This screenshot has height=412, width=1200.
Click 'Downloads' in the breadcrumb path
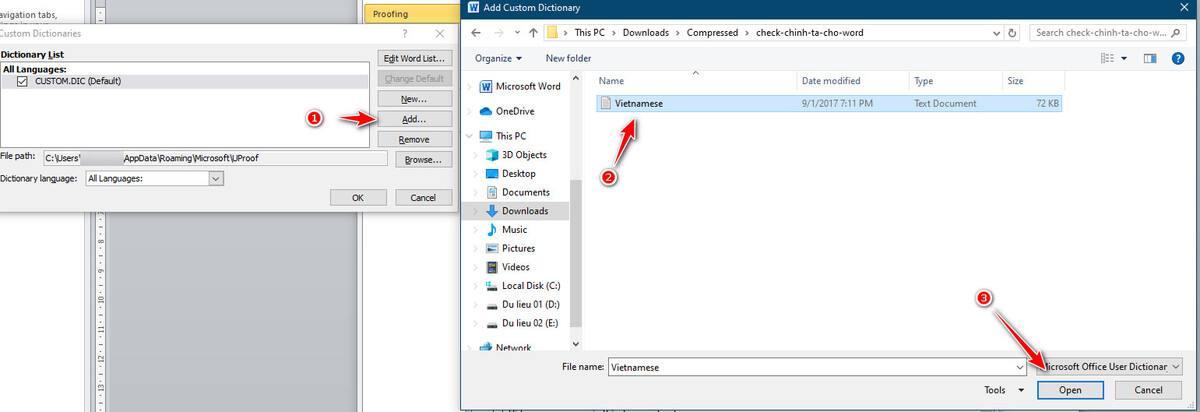[646, 33]
